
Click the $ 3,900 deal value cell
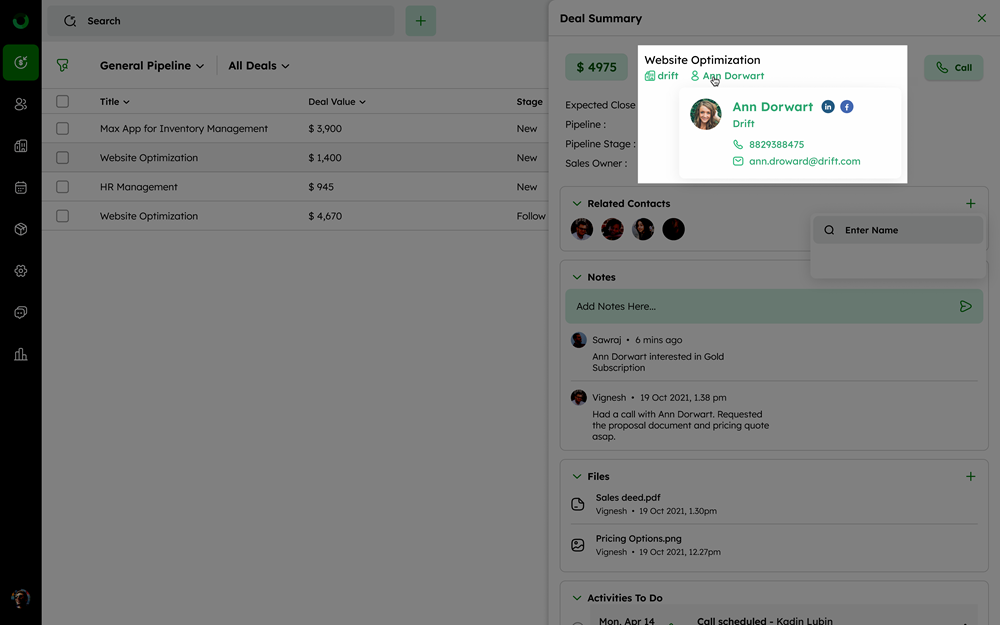pyautogui.click(x=325, y=129)
